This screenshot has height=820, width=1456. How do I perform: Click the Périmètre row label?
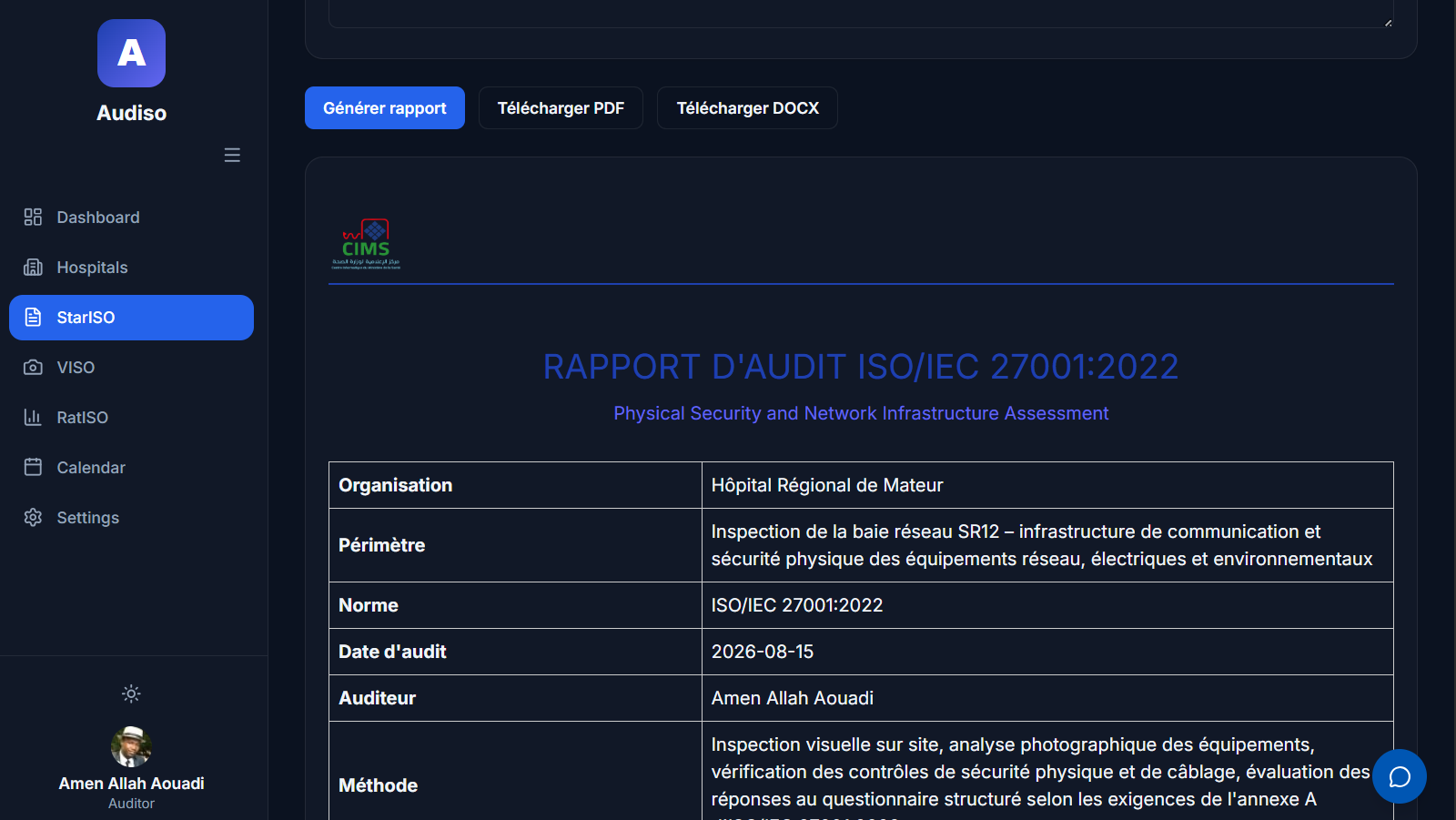click(382, 545)
